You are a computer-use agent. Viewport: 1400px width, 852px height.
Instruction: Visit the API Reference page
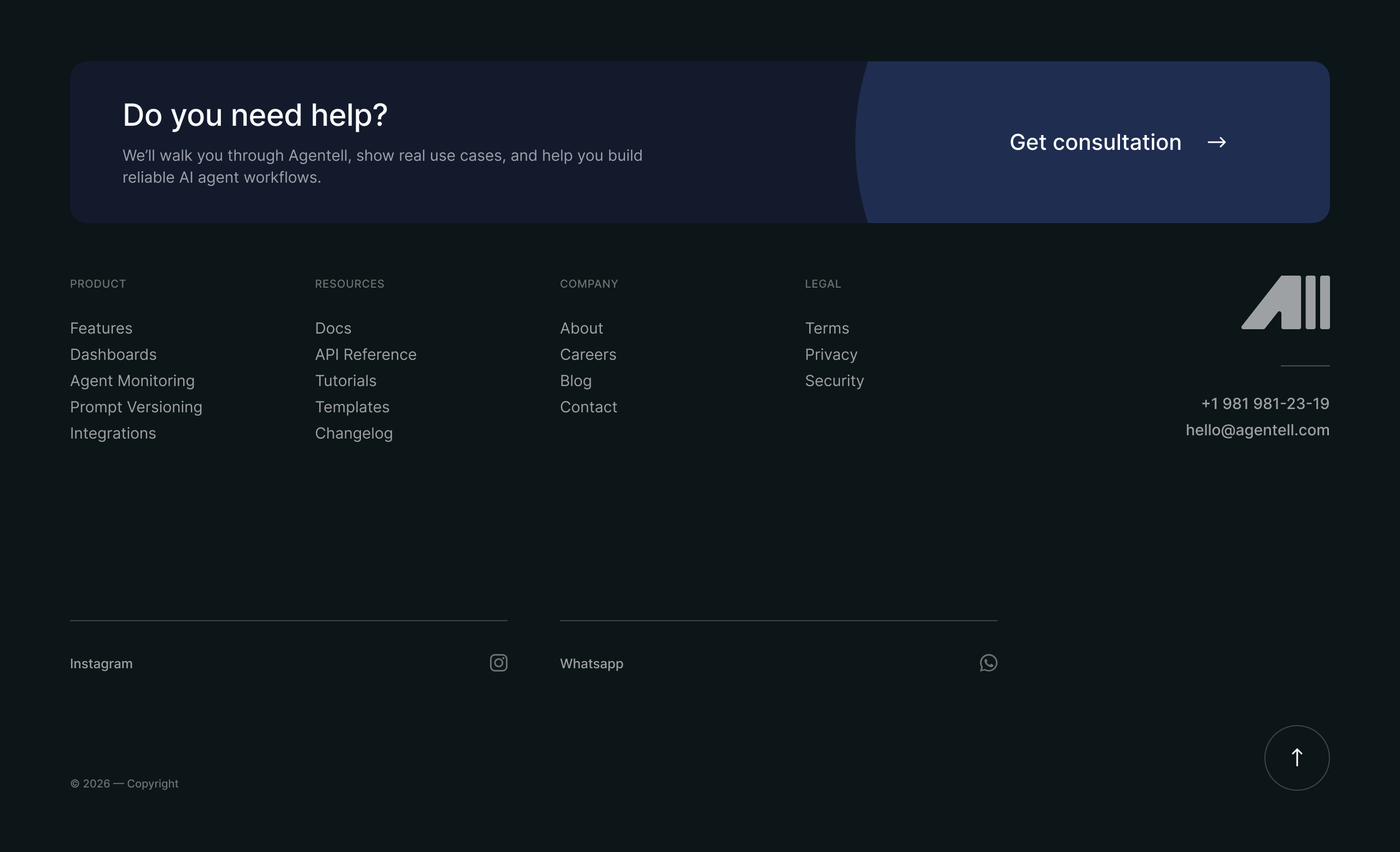[x=365, y=354]
